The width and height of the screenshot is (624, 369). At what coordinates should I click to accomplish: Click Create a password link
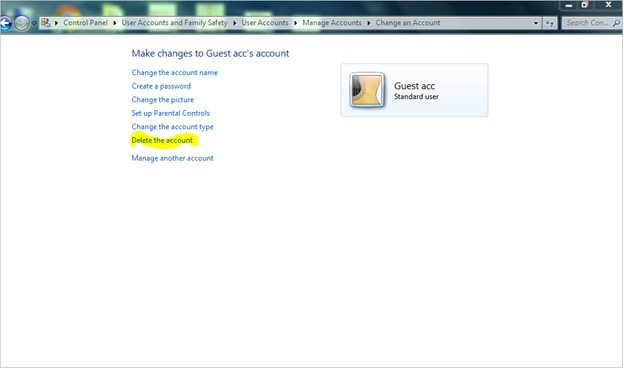[x=161, y=86]
